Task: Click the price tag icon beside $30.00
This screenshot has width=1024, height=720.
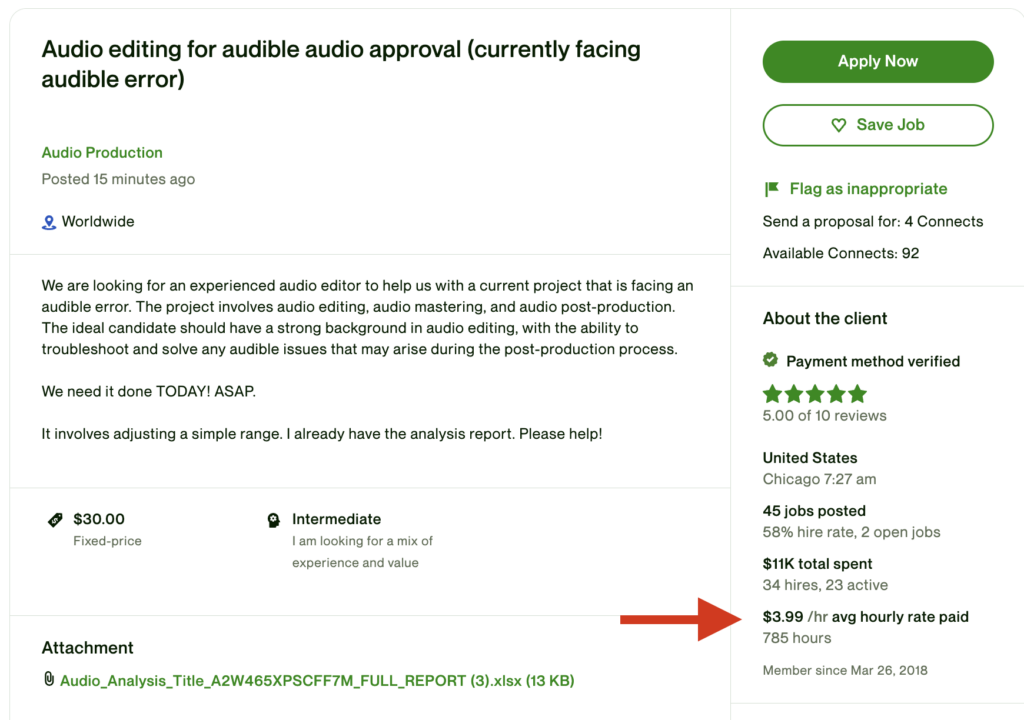Action: pos(56,520)
